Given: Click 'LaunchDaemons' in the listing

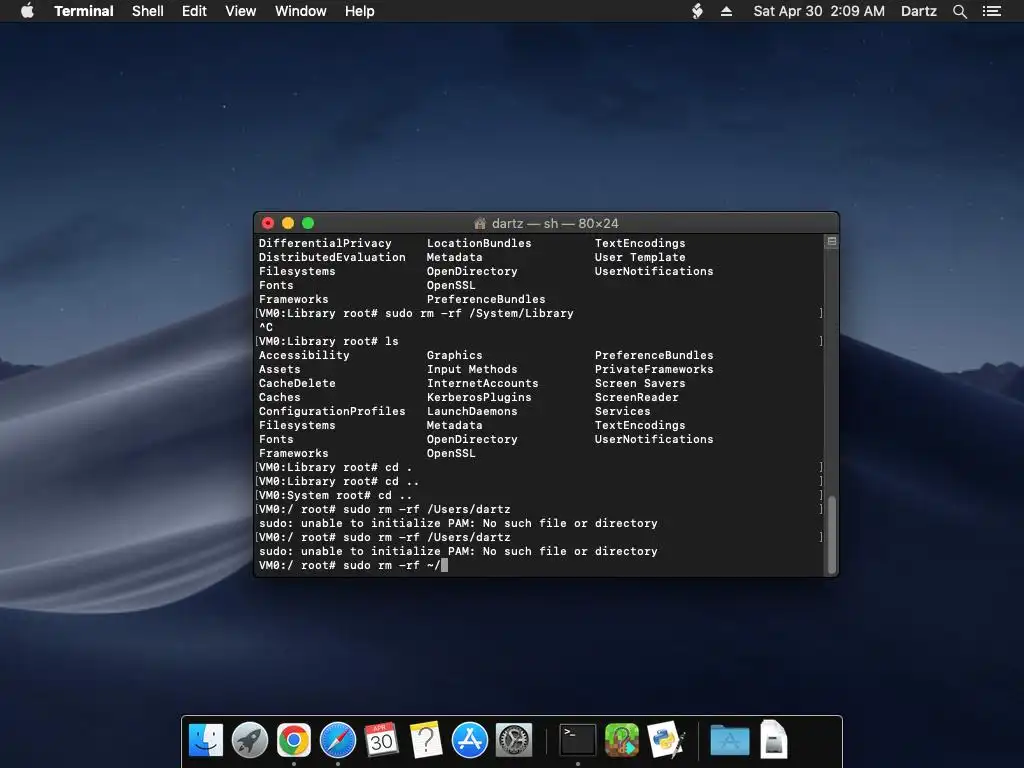Looking at the screenshot, I should (472, 411).
